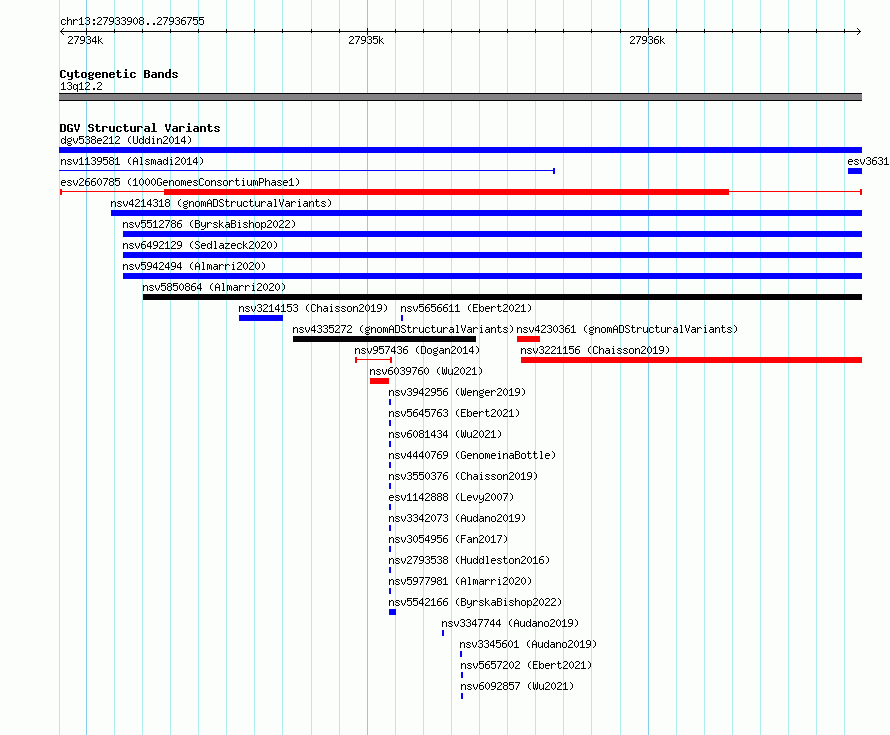Select nsv4214318 gnomADStructuralVariants label
This screenshot has height=735, width=890.
pyautogui.click(x=221, y=203)
